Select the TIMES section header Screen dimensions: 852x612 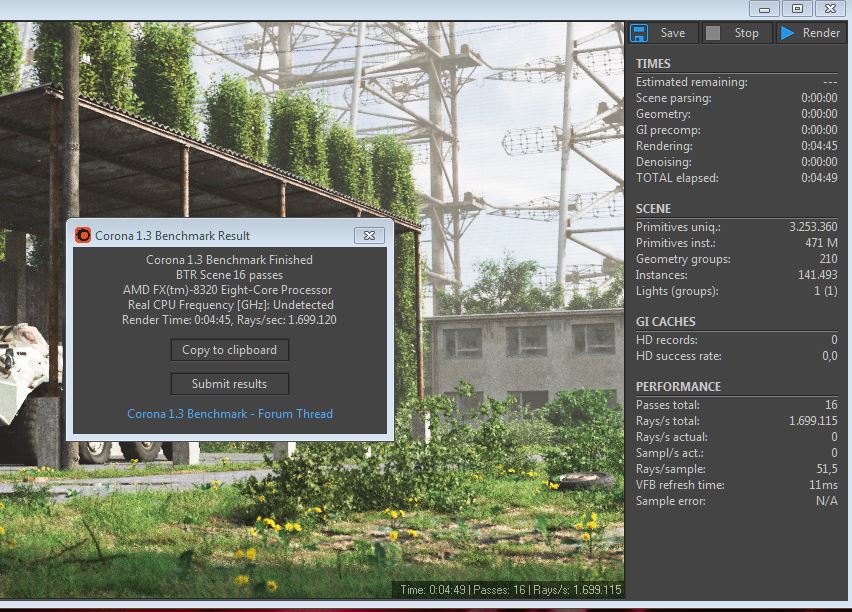point(653,64)
